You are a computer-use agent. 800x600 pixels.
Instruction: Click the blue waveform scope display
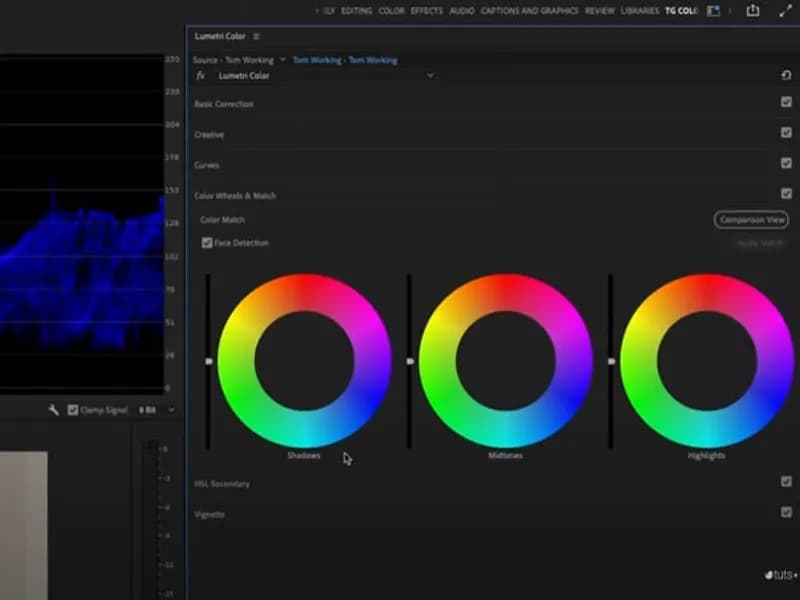(82, 224)
